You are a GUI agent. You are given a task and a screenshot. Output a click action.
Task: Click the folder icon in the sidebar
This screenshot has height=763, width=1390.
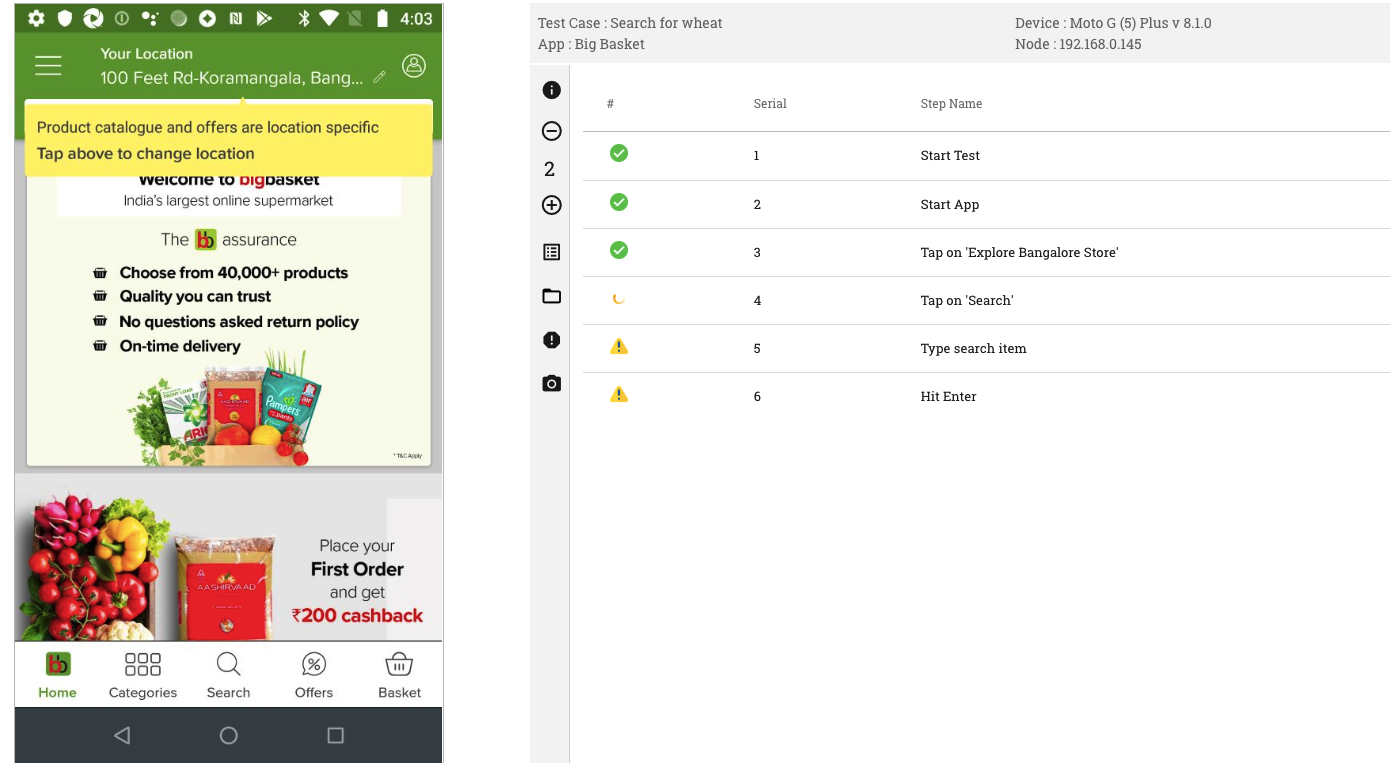pos(551,296)
